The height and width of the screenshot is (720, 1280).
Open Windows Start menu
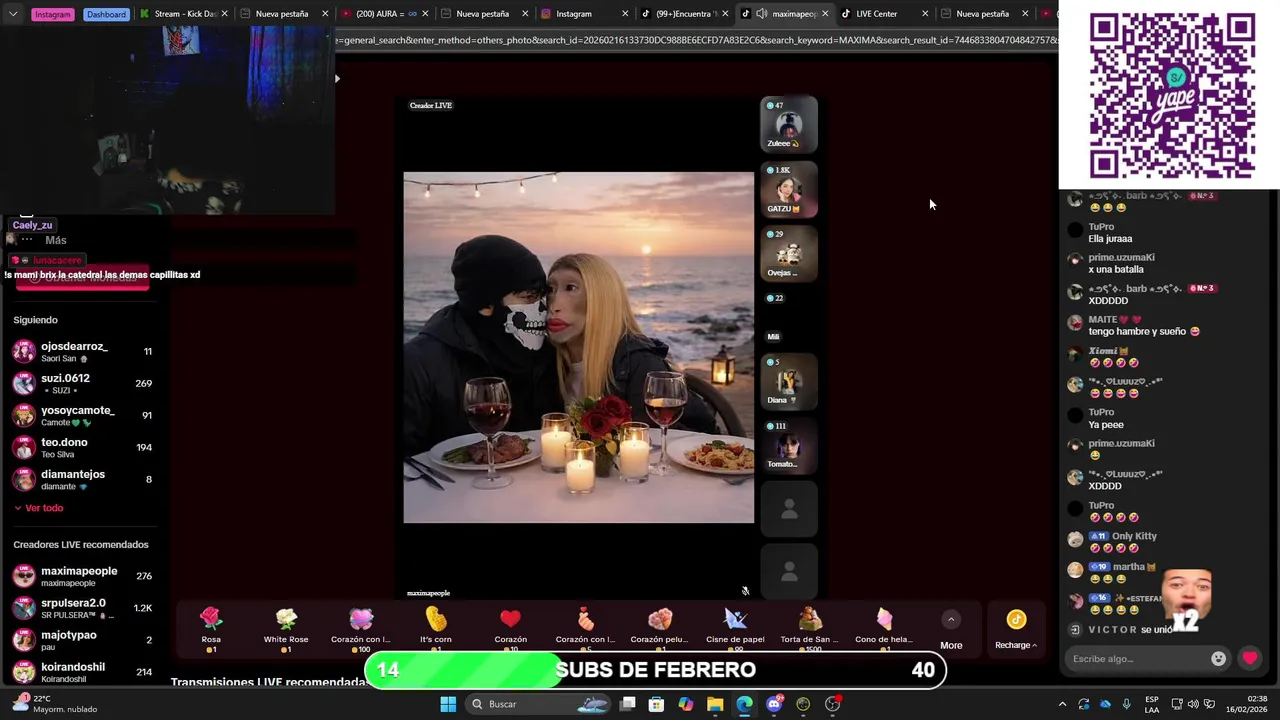(x=448, y=704)
